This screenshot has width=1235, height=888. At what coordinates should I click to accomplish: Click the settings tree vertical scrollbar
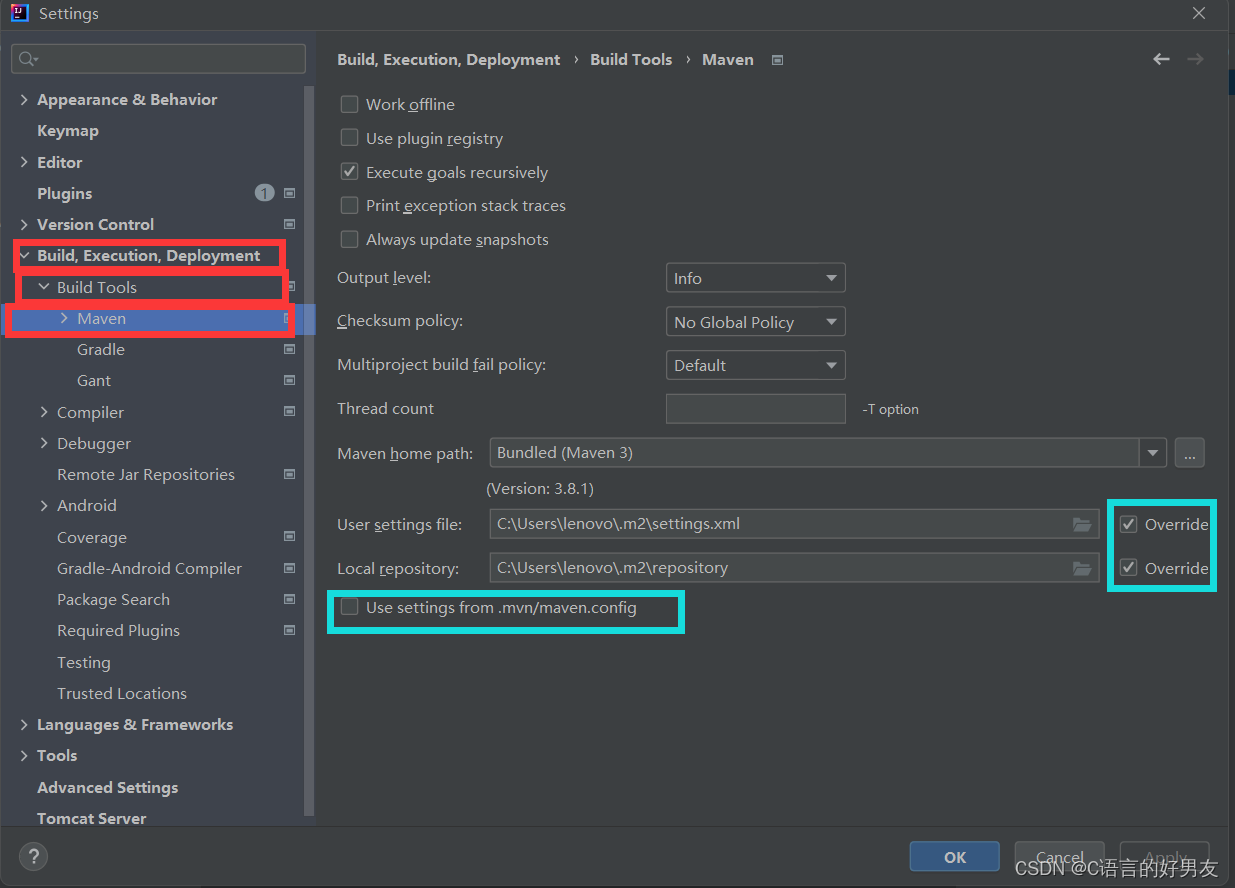[x=310, y=450]
